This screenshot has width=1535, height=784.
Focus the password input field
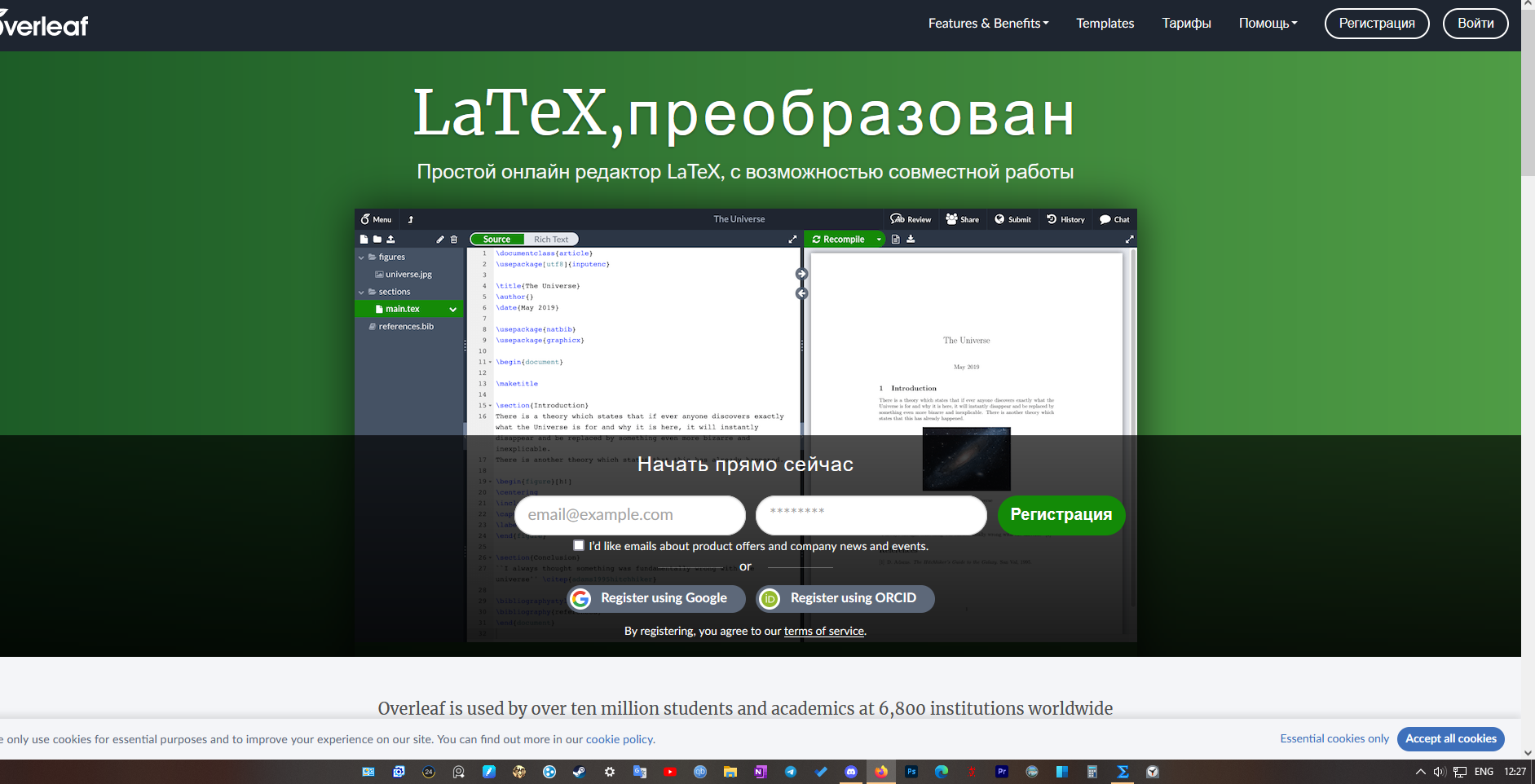point(871,515)
